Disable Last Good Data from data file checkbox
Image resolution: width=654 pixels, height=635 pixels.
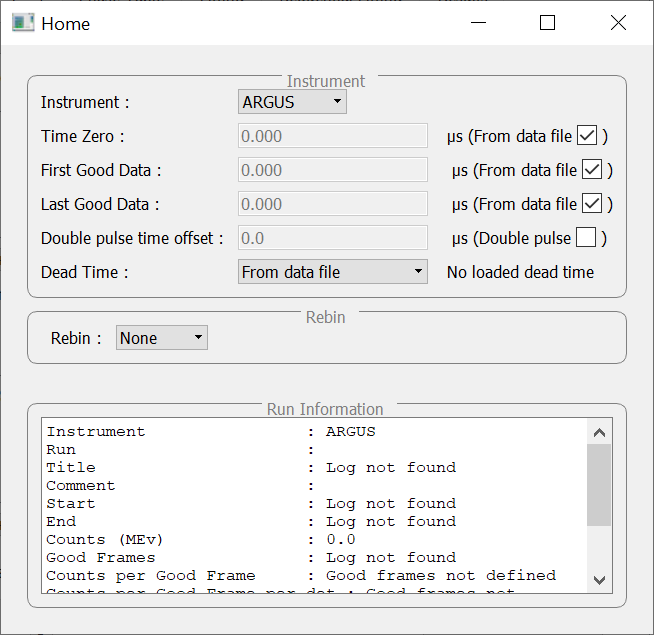(x=592, y=204)
